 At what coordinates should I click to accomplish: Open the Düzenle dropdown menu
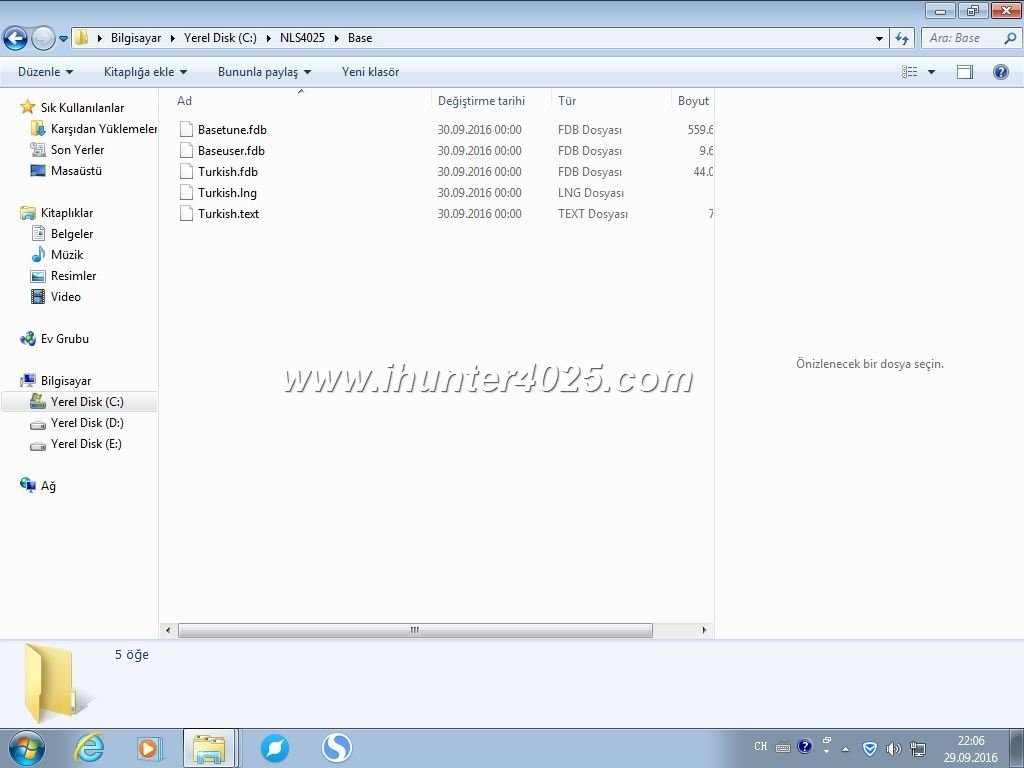[45, 72]
